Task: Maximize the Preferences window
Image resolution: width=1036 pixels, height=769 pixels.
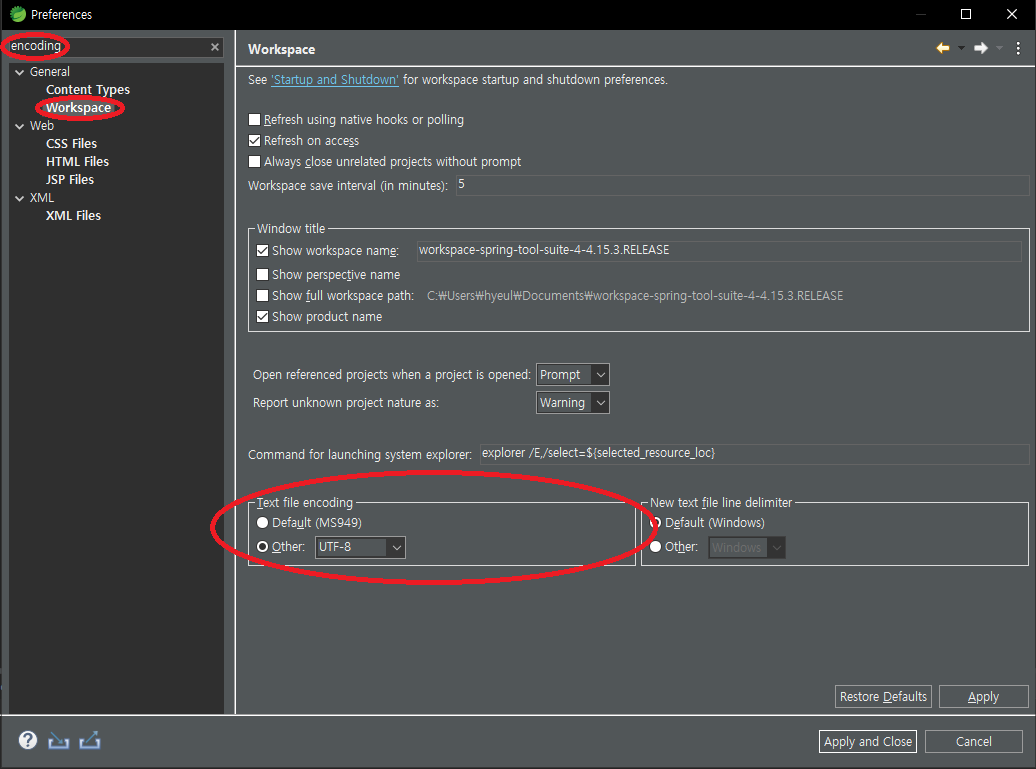Action: tap(966, 14)
